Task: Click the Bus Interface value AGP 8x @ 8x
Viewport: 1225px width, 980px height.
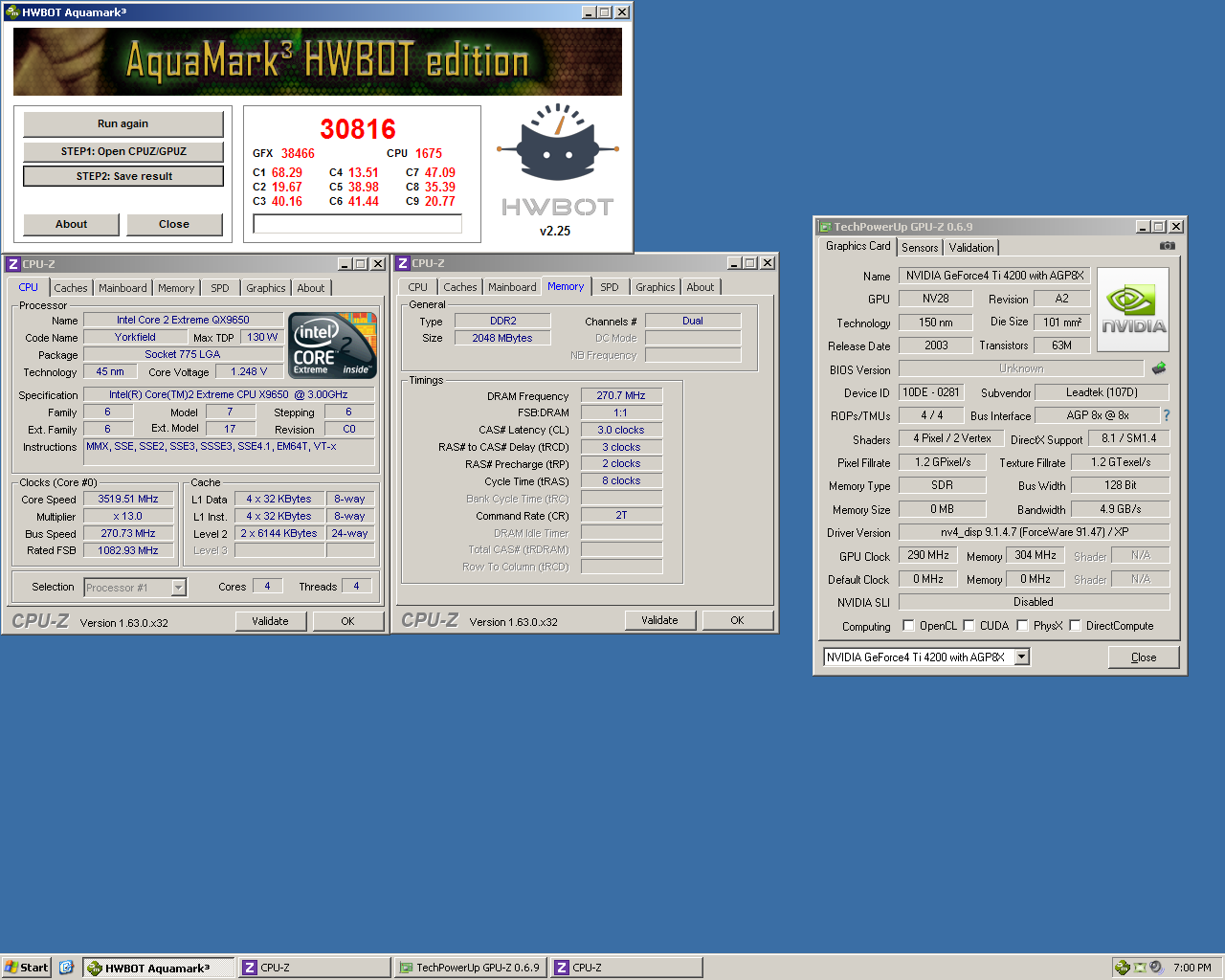Action: click(x=1098, y=415)
